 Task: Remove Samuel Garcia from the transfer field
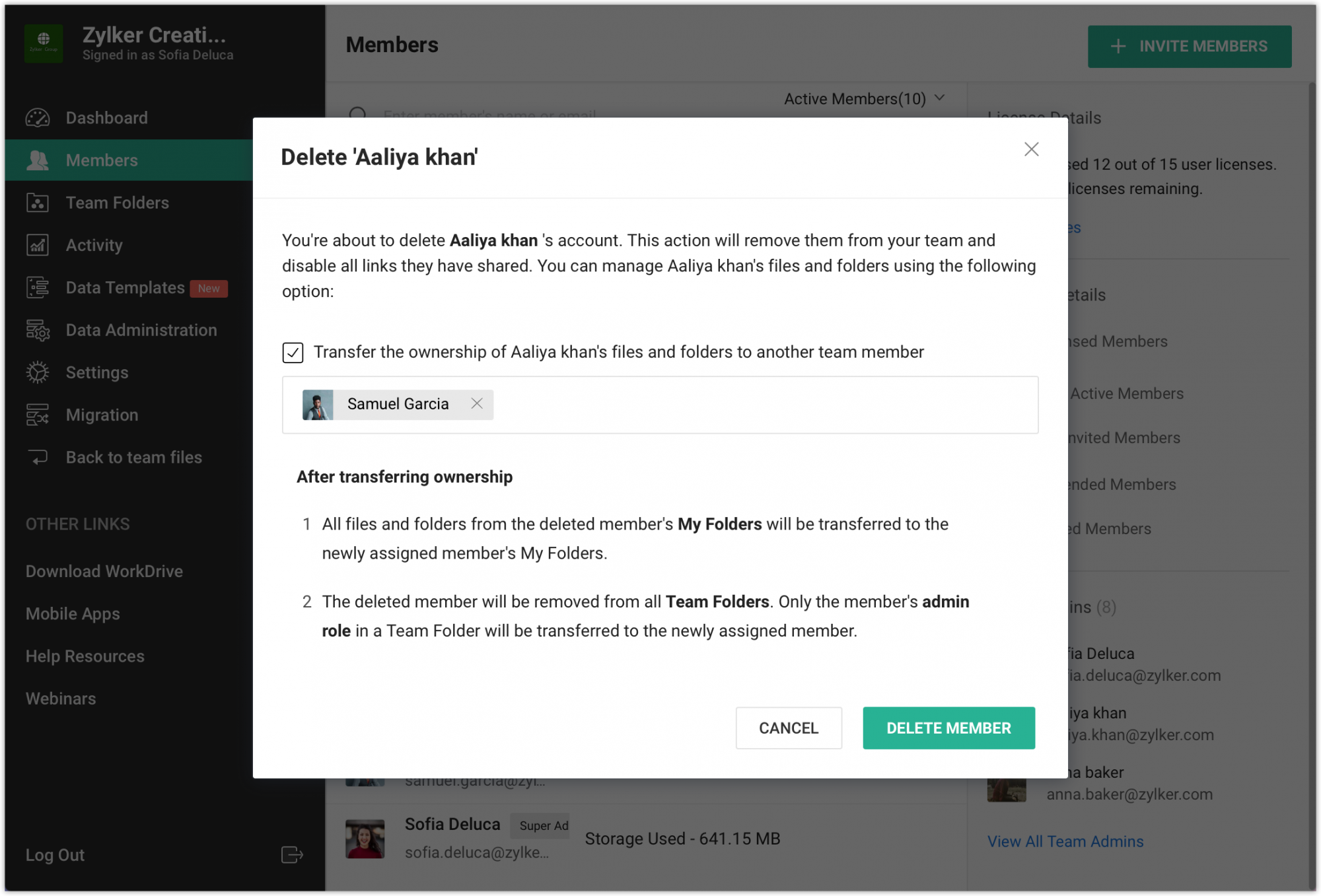[478, 403]
